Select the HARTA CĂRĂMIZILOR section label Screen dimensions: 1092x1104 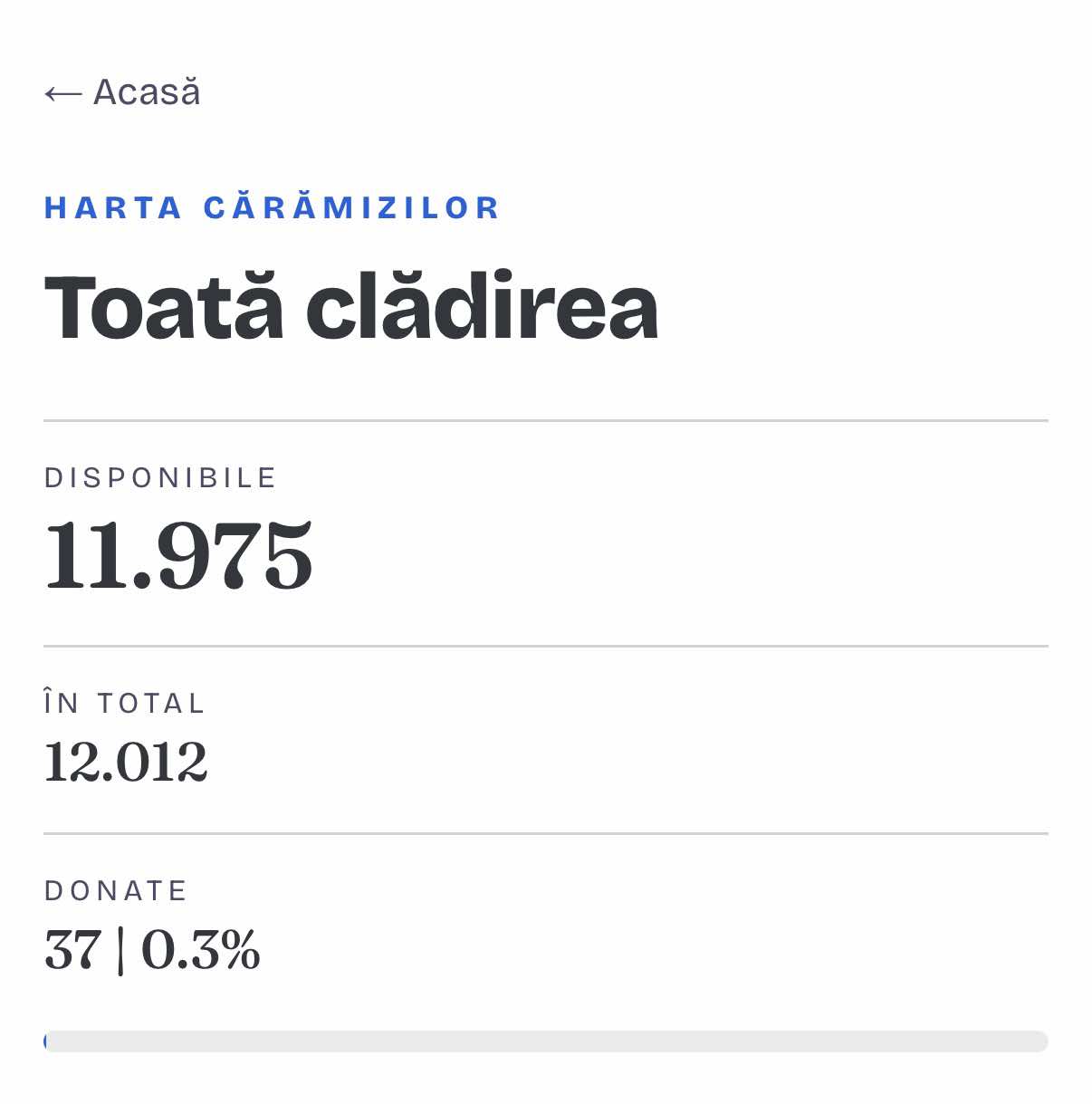tap(272, 207)
